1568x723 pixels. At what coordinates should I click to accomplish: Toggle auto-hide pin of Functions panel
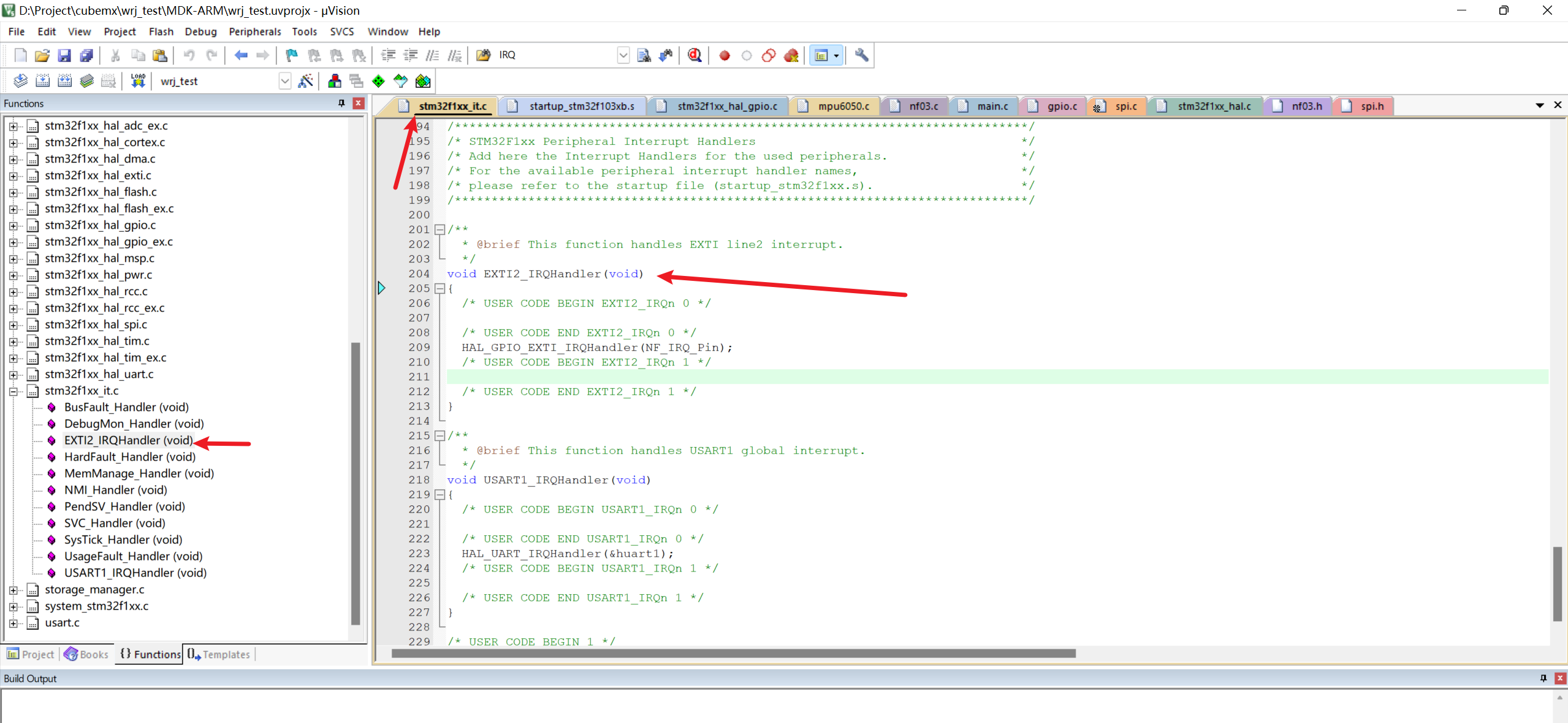point(341,103)
